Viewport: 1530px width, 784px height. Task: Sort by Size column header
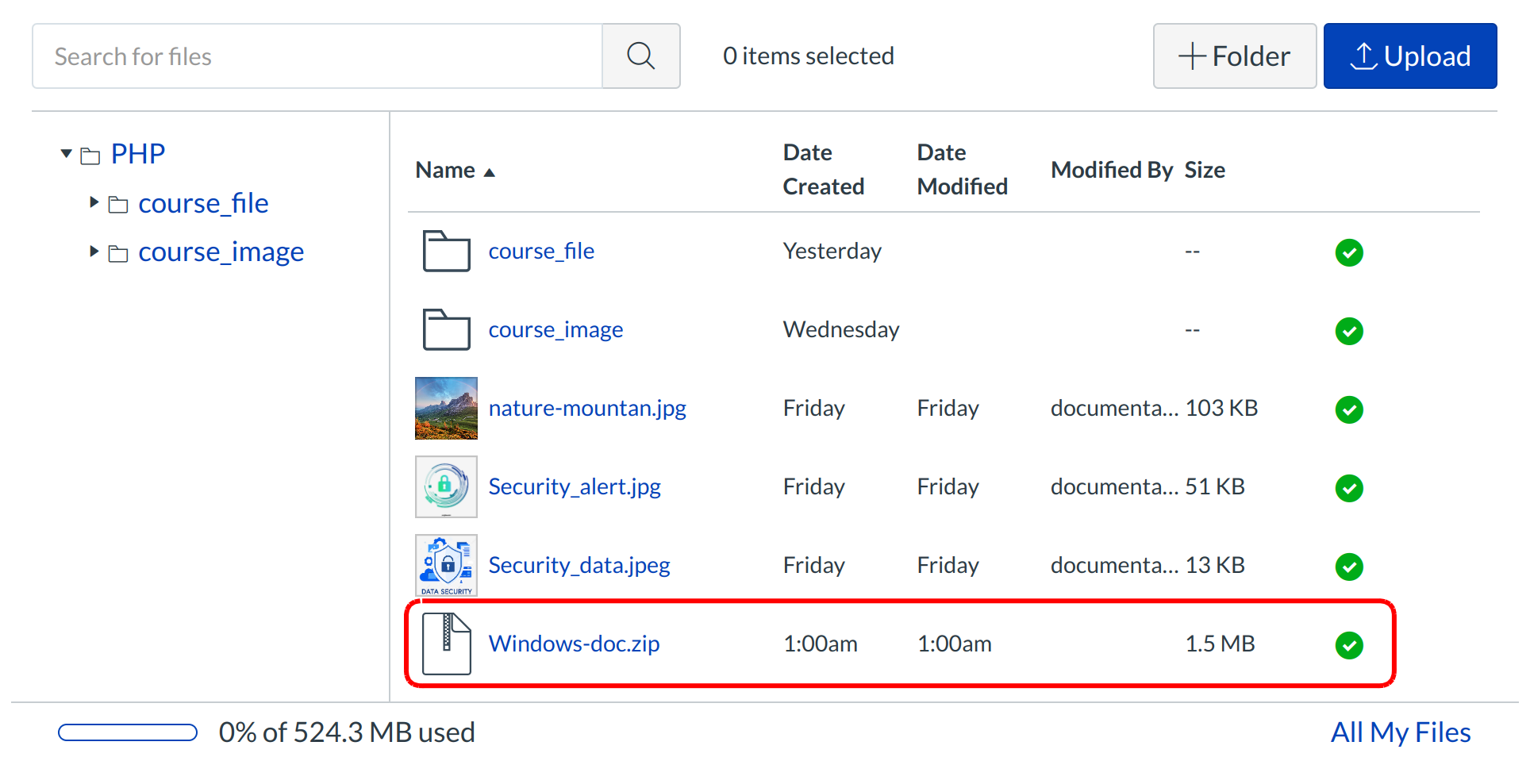(1204, 171)
